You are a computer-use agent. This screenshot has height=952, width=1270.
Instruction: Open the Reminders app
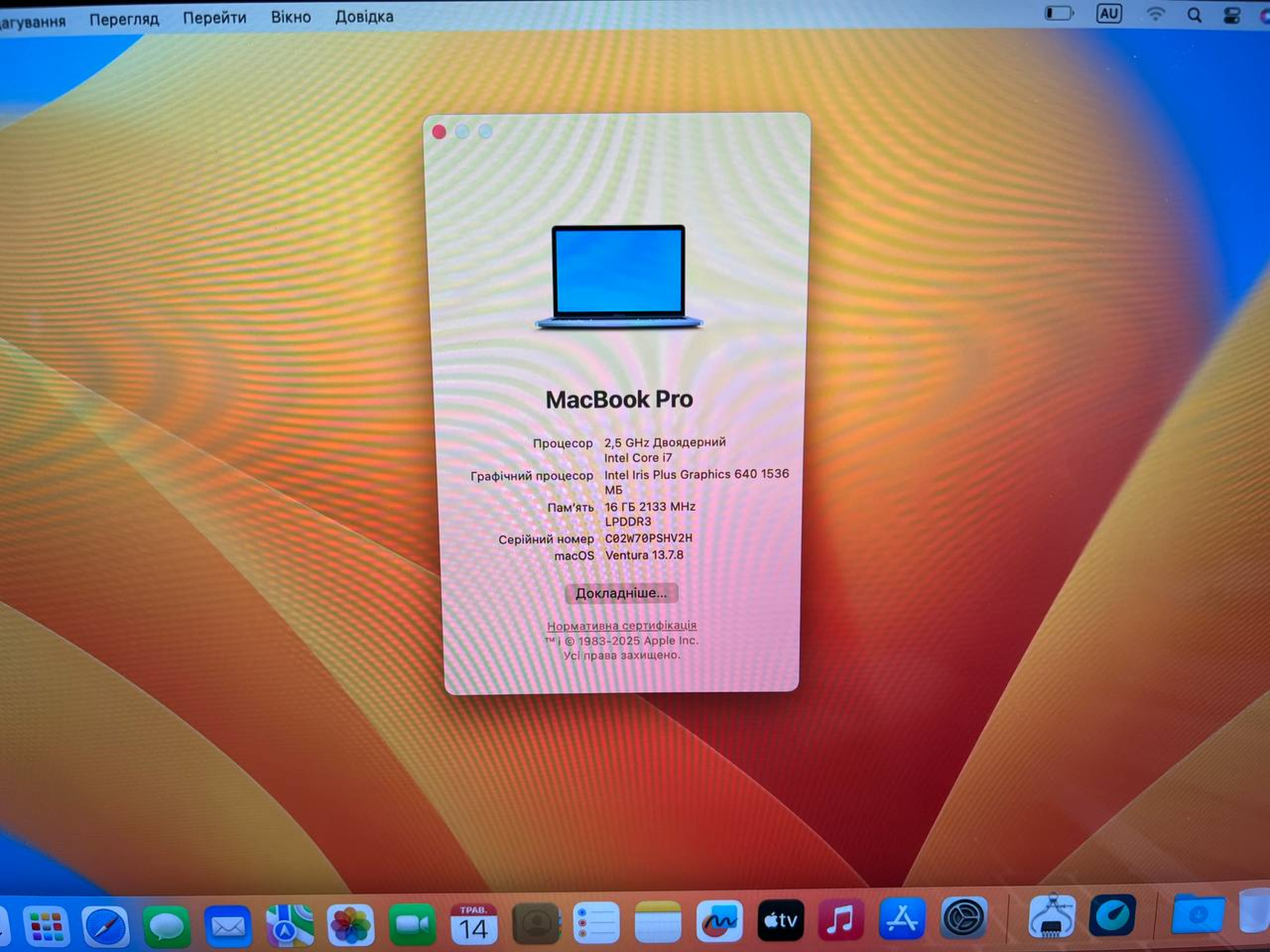pos(596,922)
